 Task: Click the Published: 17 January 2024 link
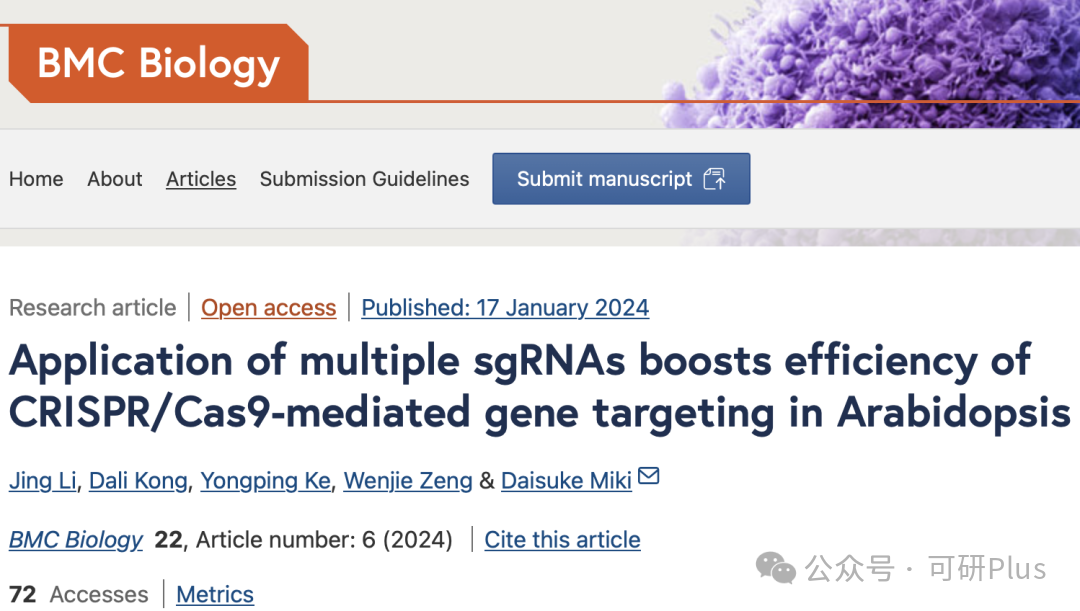[x=505, y=308]
